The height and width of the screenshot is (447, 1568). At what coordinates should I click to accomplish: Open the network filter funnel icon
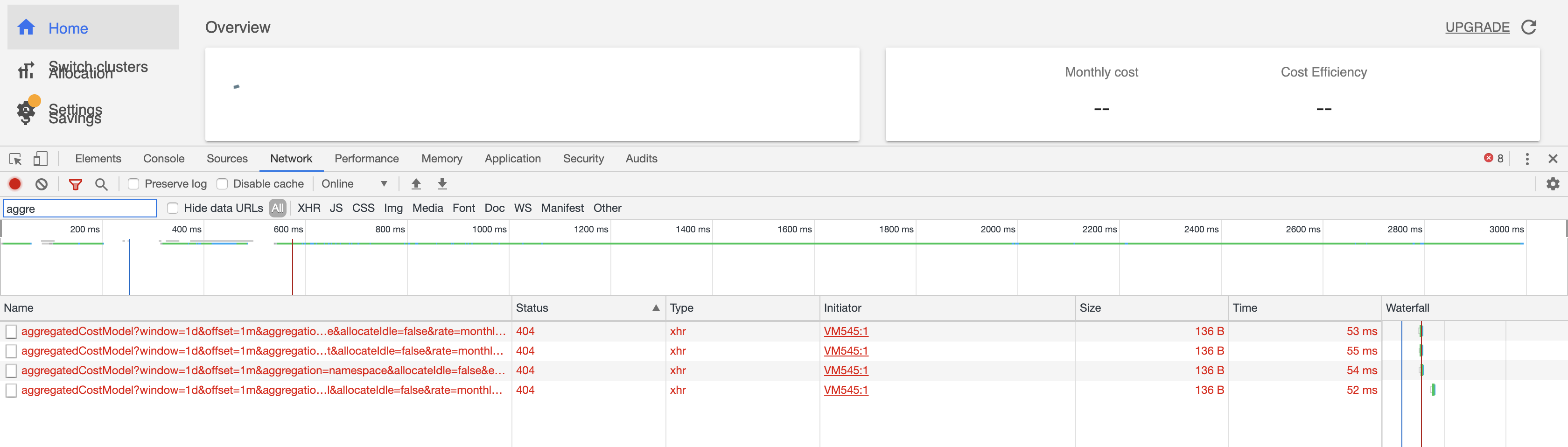coord(76,183)
